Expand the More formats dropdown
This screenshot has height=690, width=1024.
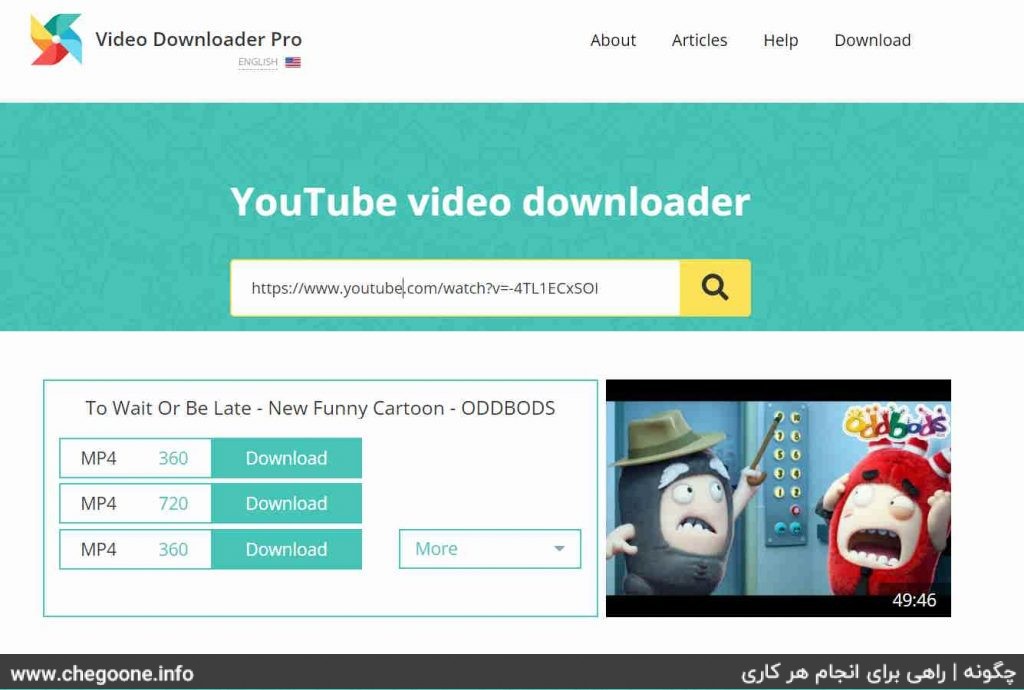[x=490, y=549]
